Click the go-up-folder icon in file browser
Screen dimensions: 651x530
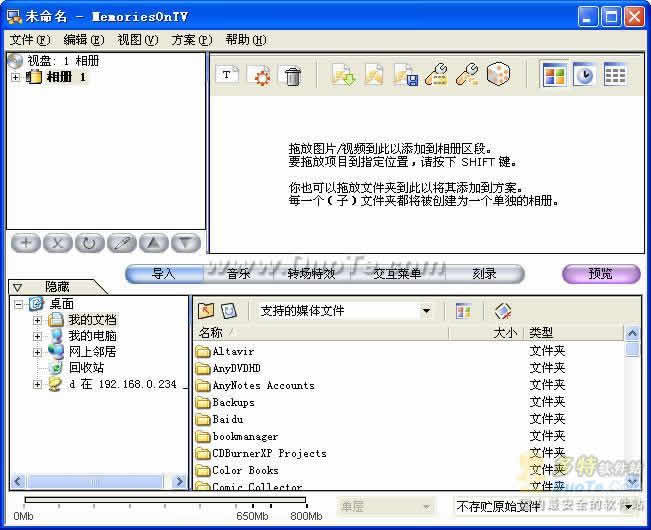point(206,311)
